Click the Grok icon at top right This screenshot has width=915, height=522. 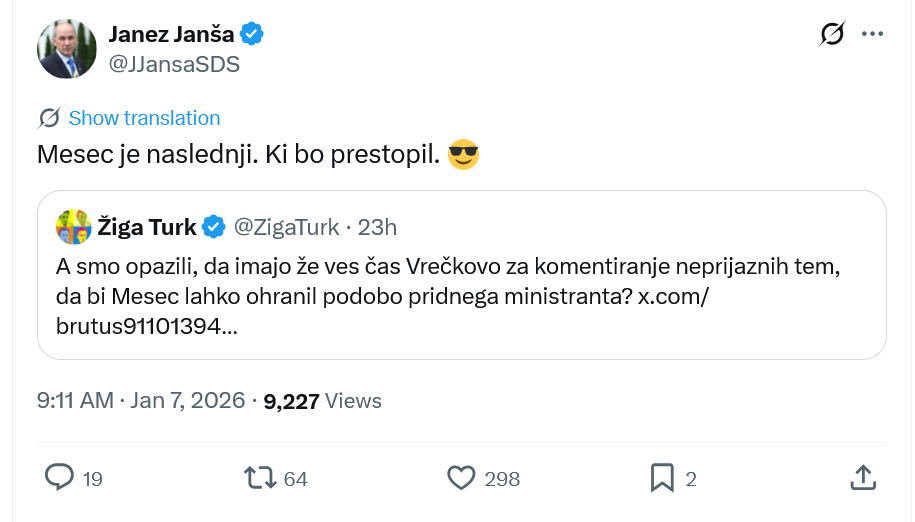tap(831, 34)
